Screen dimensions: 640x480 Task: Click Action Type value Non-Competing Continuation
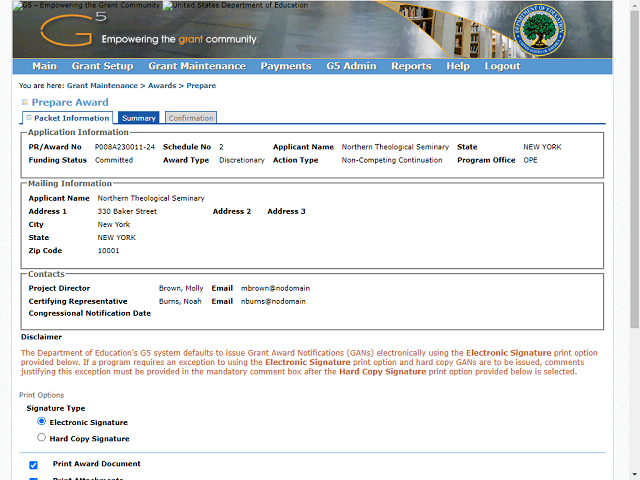392,160
